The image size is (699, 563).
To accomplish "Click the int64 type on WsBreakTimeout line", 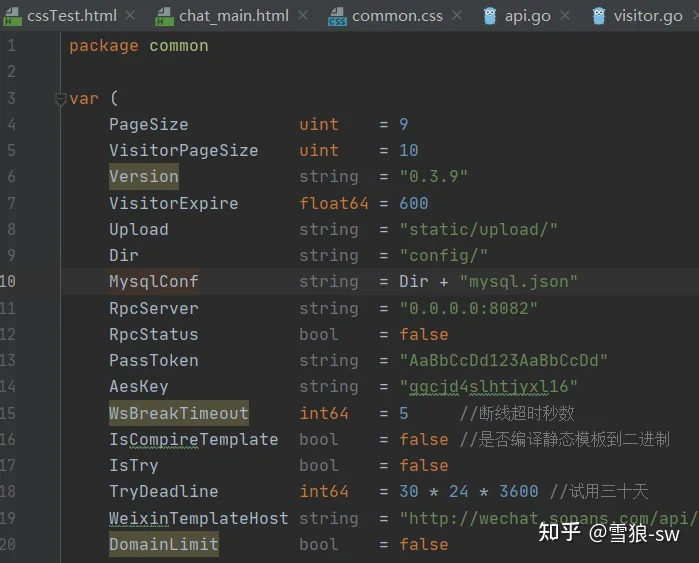I will 324,413.
